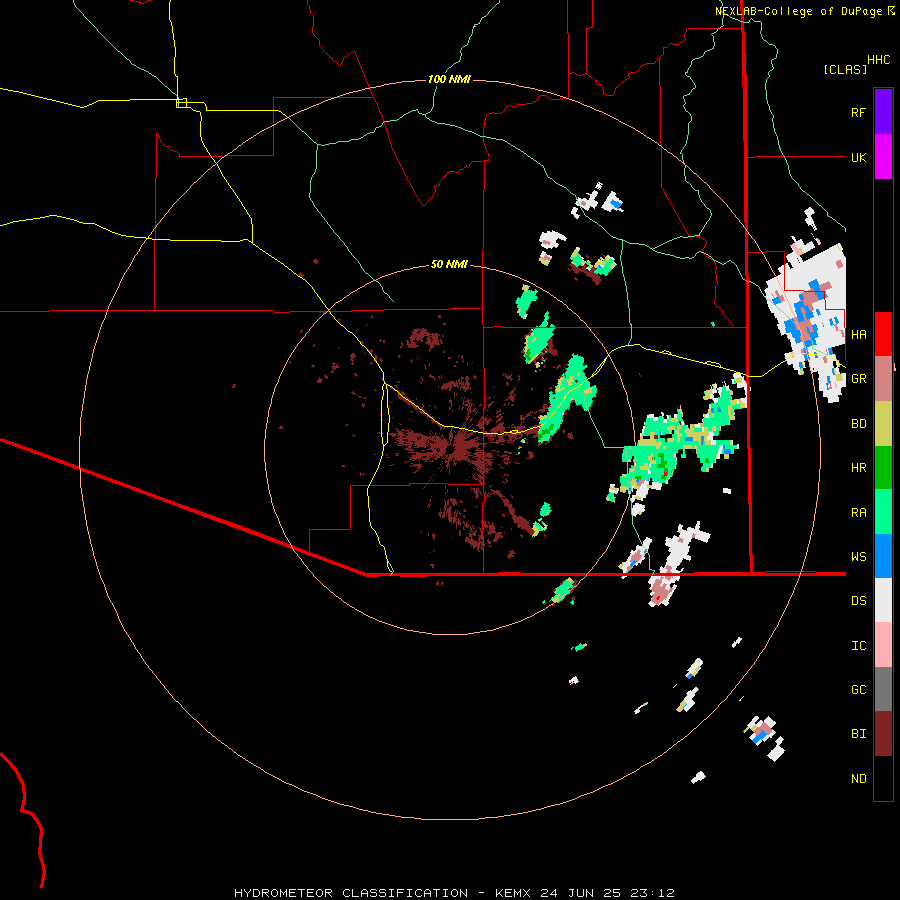
Task: Click the RF legend label text
Action: 858,112
